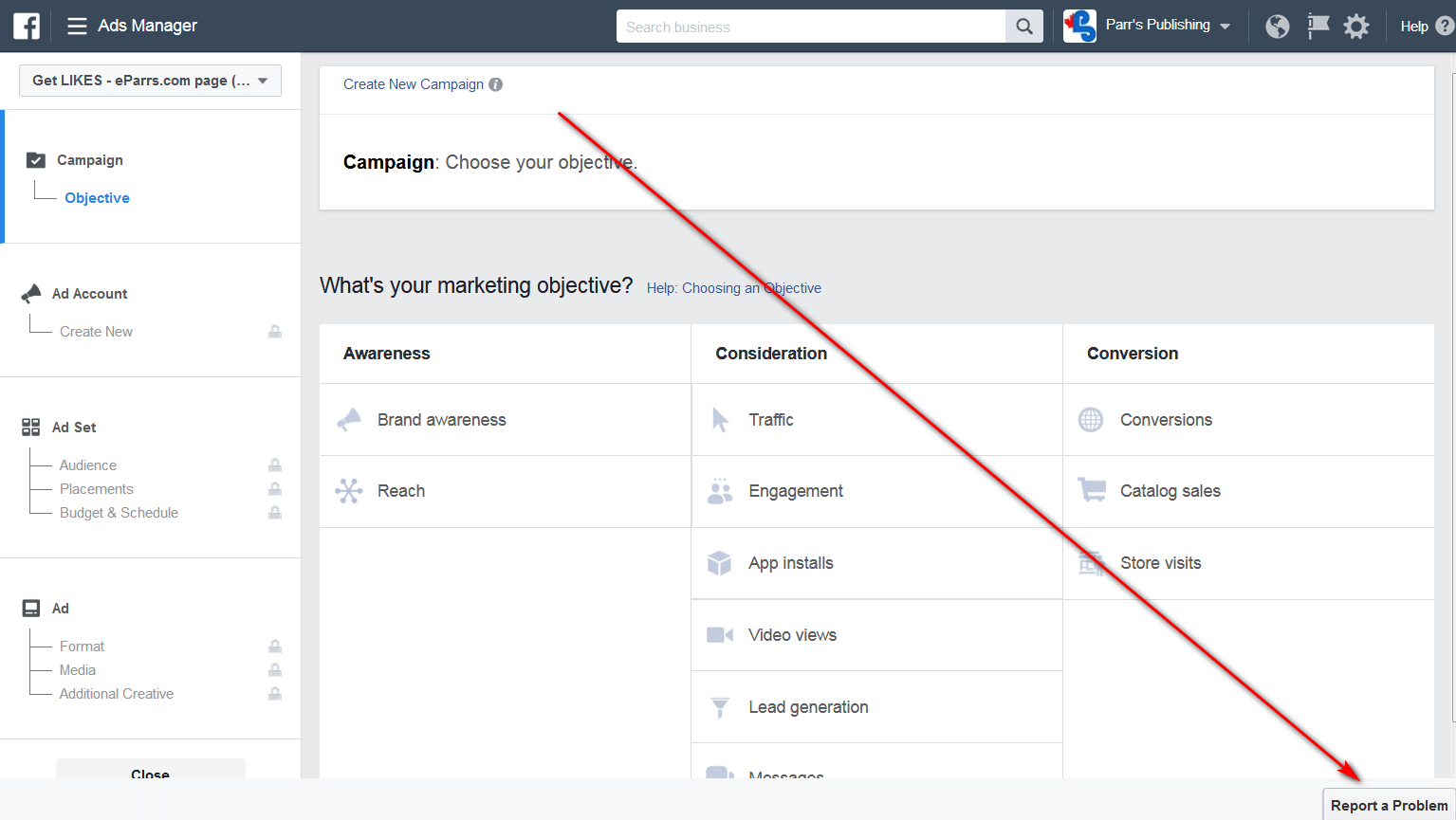Open the Get LIKES campaign dropdown
1456x820 pixels.
tap(150, 81)
